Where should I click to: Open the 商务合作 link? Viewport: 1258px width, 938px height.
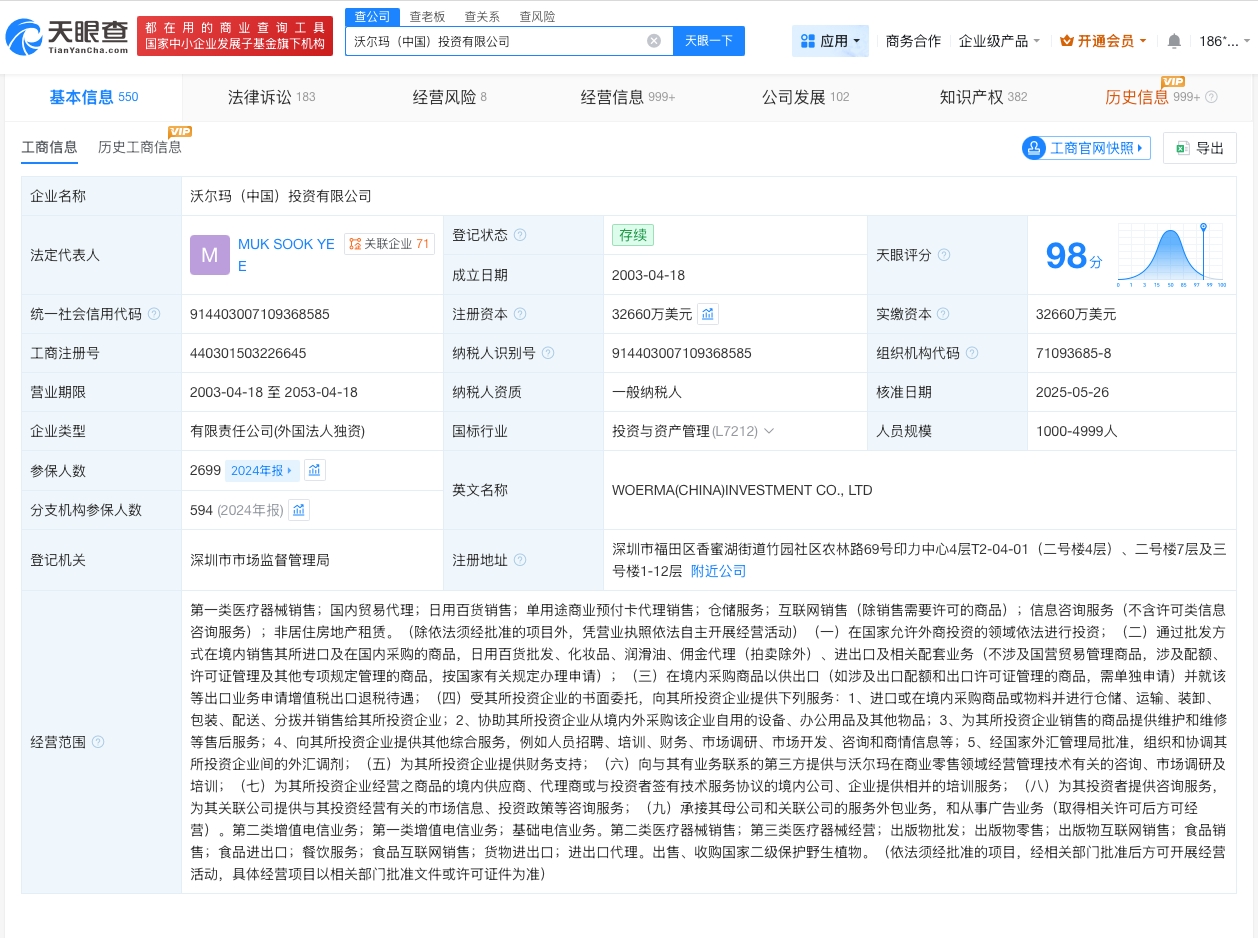pos(913,41)
